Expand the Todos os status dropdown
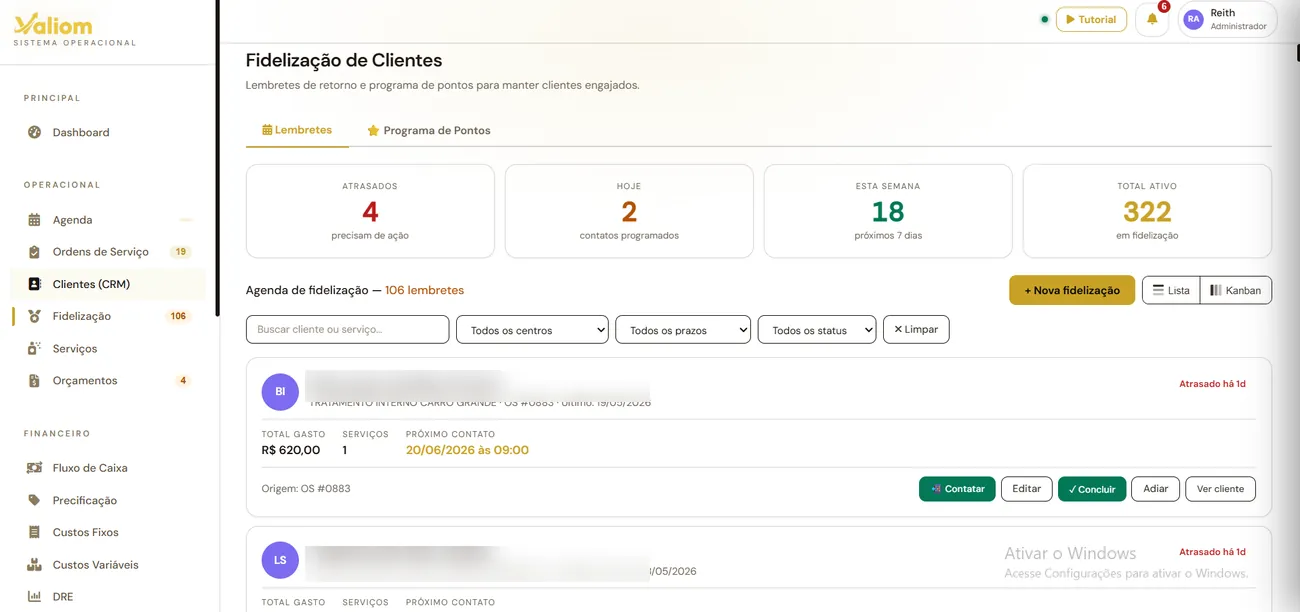 (817, 330)
